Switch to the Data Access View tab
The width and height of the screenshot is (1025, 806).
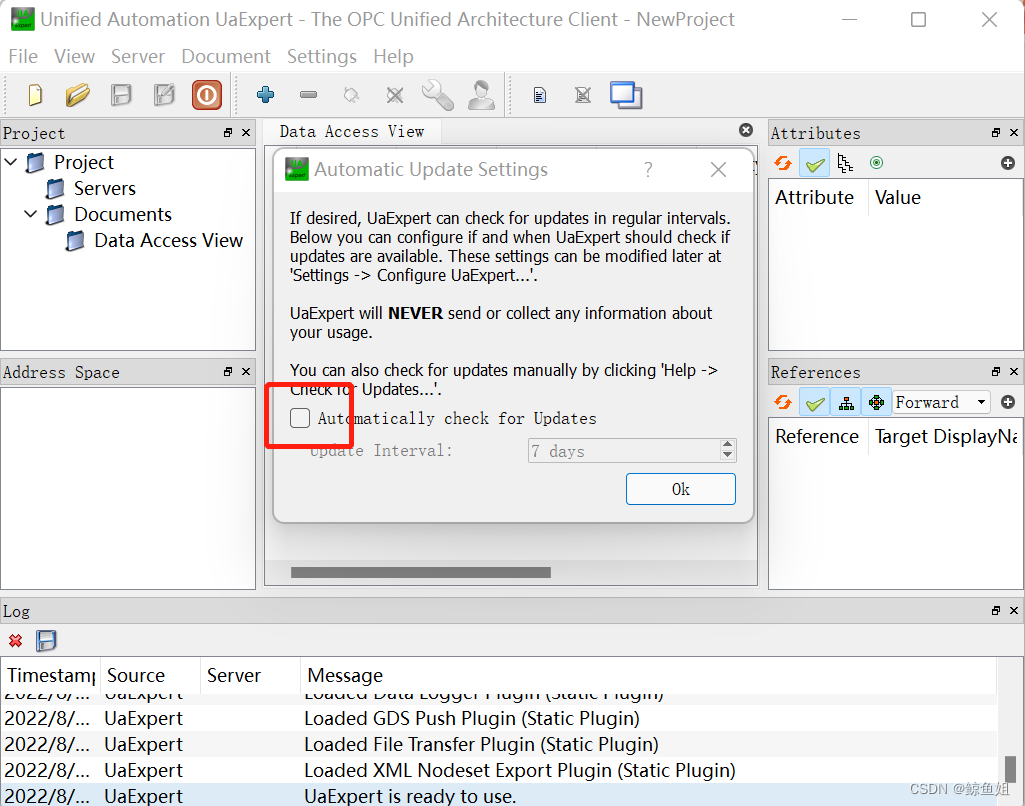pos(352,132)
